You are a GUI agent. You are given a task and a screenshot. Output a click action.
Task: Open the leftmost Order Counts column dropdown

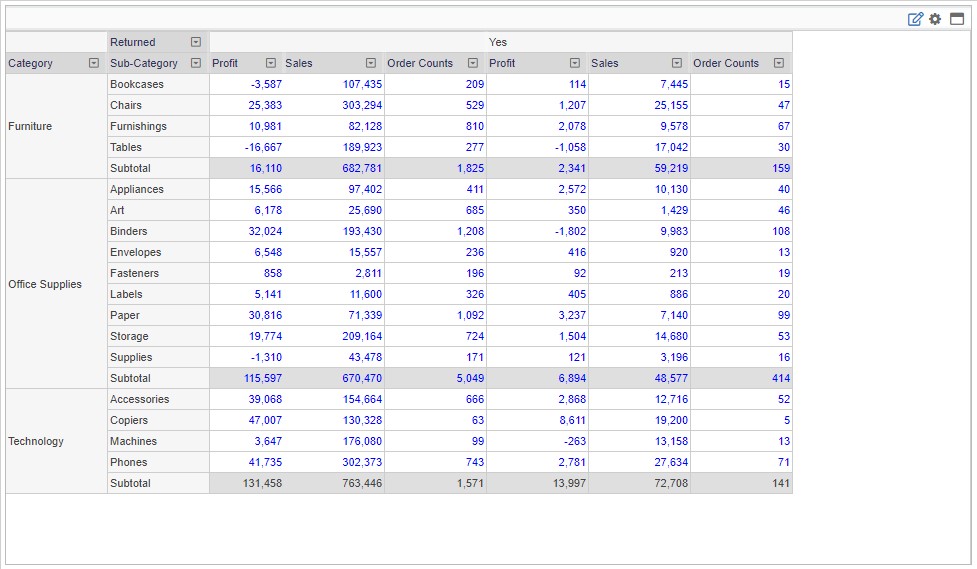tap(473, 63)
